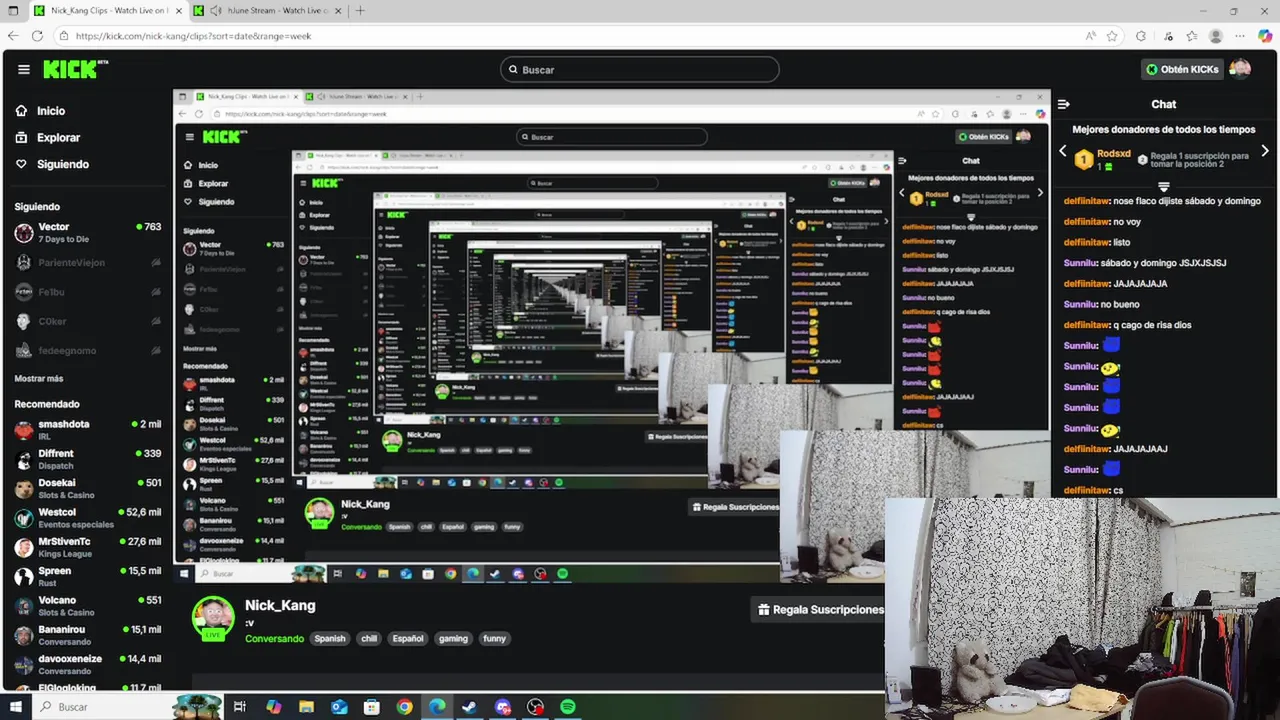Launch File Explorer from taskbar
Viewport: 1280px width, 720px height.
(307, 707)
